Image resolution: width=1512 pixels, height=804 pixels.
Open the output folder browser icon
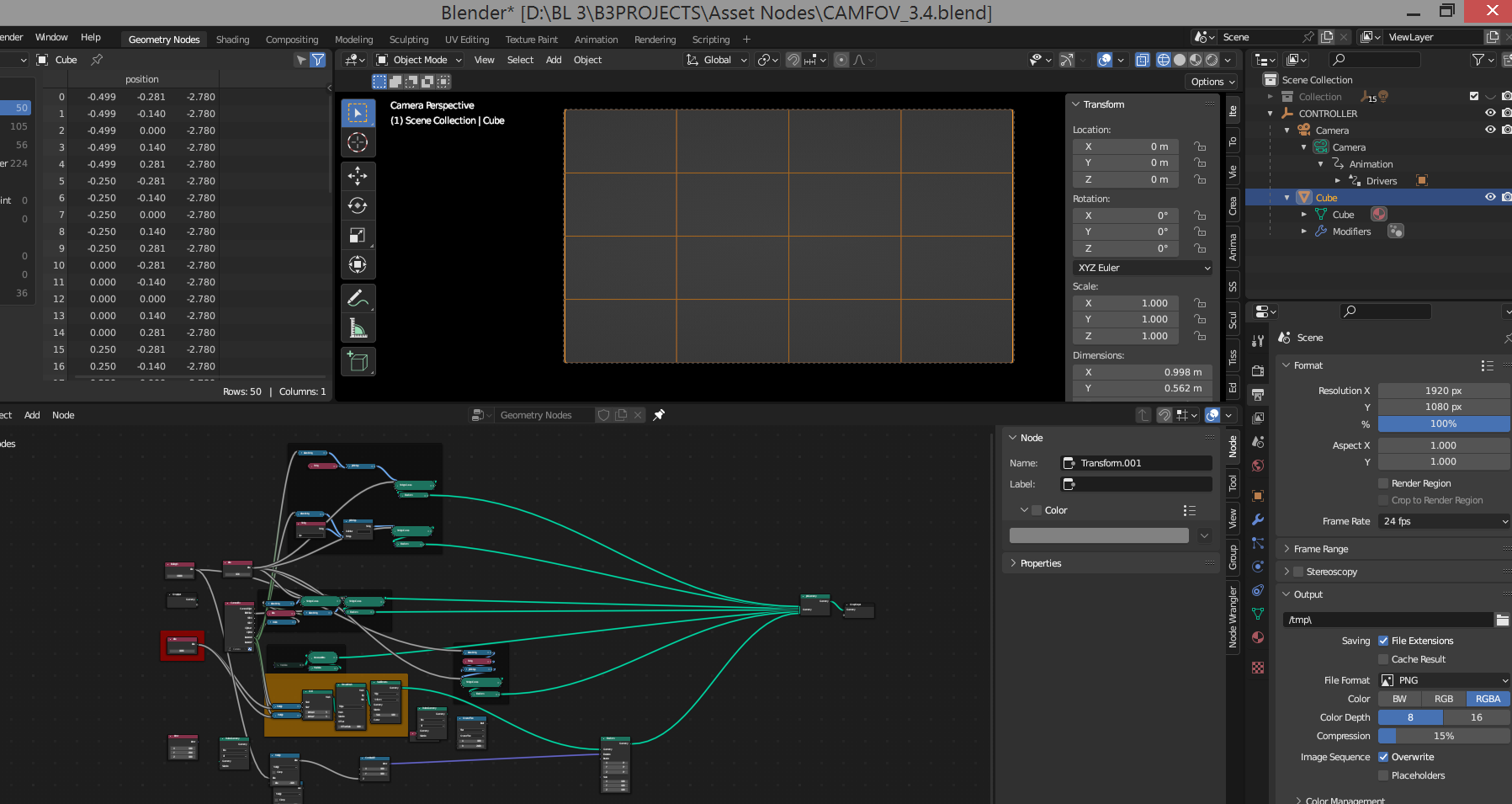click(1502, 620)
